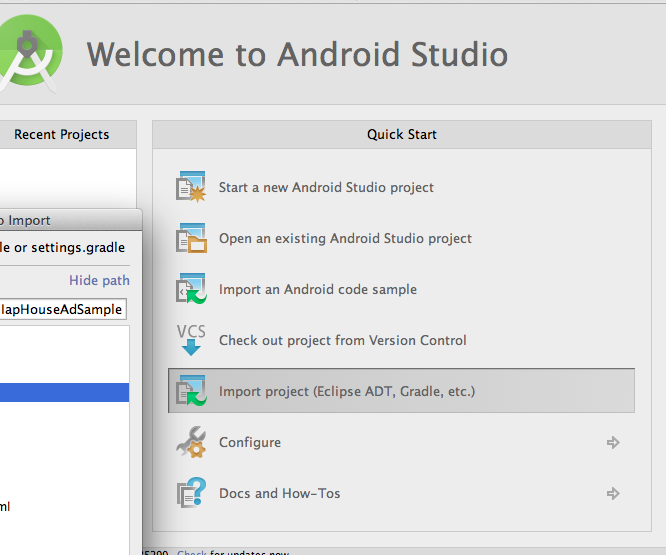666x555 pixels.
Task: Click the Import dialog title bar
Action: [71, 220]
